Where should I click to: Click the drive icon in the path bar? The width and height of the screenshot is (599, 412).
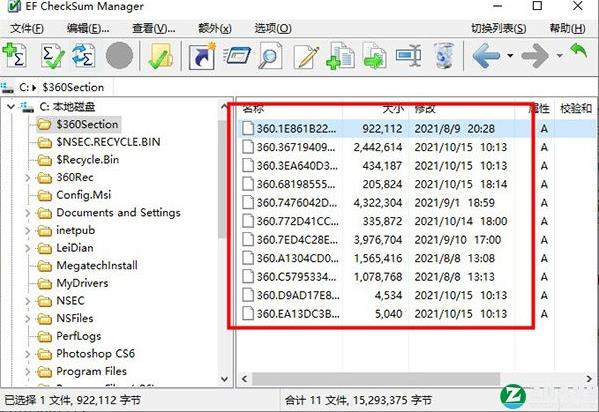click(x=7, y=88)
